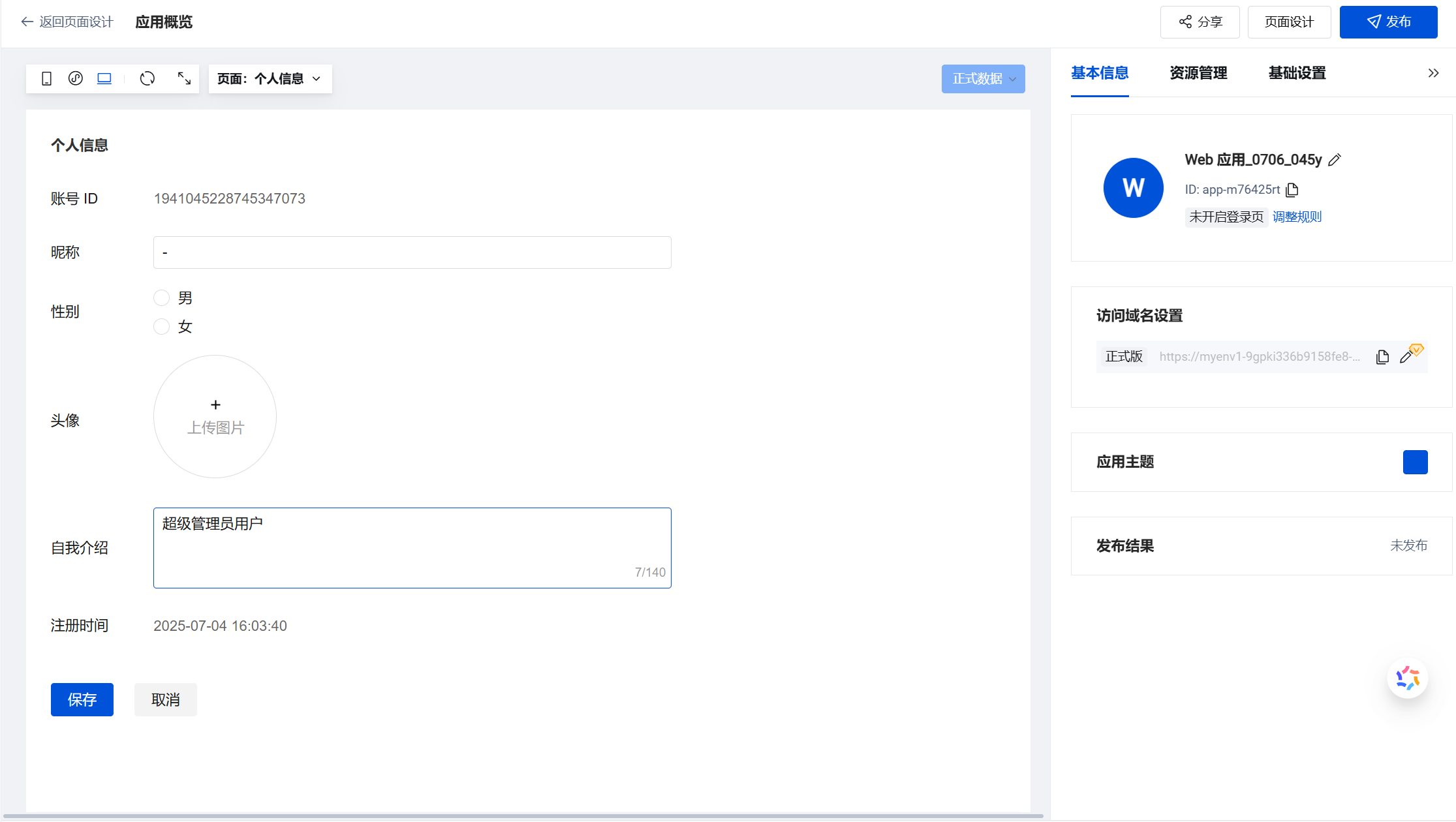Image resolution: width=1456 pixels, height=822 pixels.
Task: Return via 返回页面设计 link
Action: tap(76, 22)
